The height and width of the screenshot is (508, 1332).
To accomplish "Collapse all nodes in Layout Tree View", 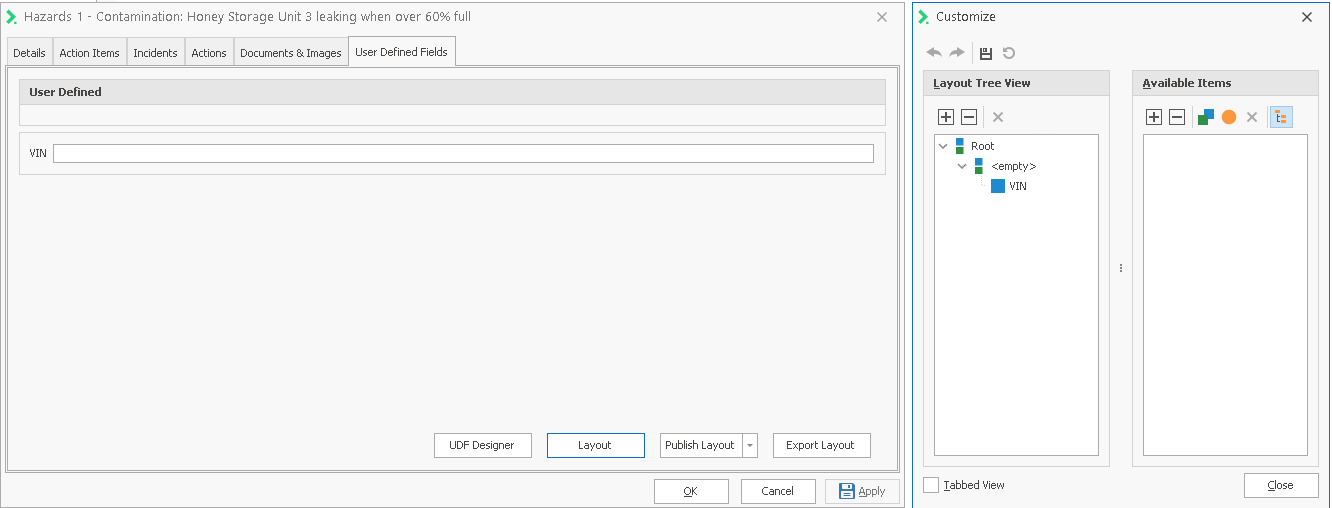I will point(968,117).
